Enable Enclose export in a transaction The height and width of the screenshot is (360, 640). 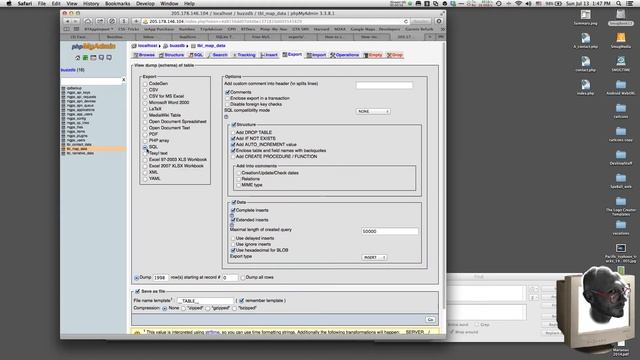point(228,98)
